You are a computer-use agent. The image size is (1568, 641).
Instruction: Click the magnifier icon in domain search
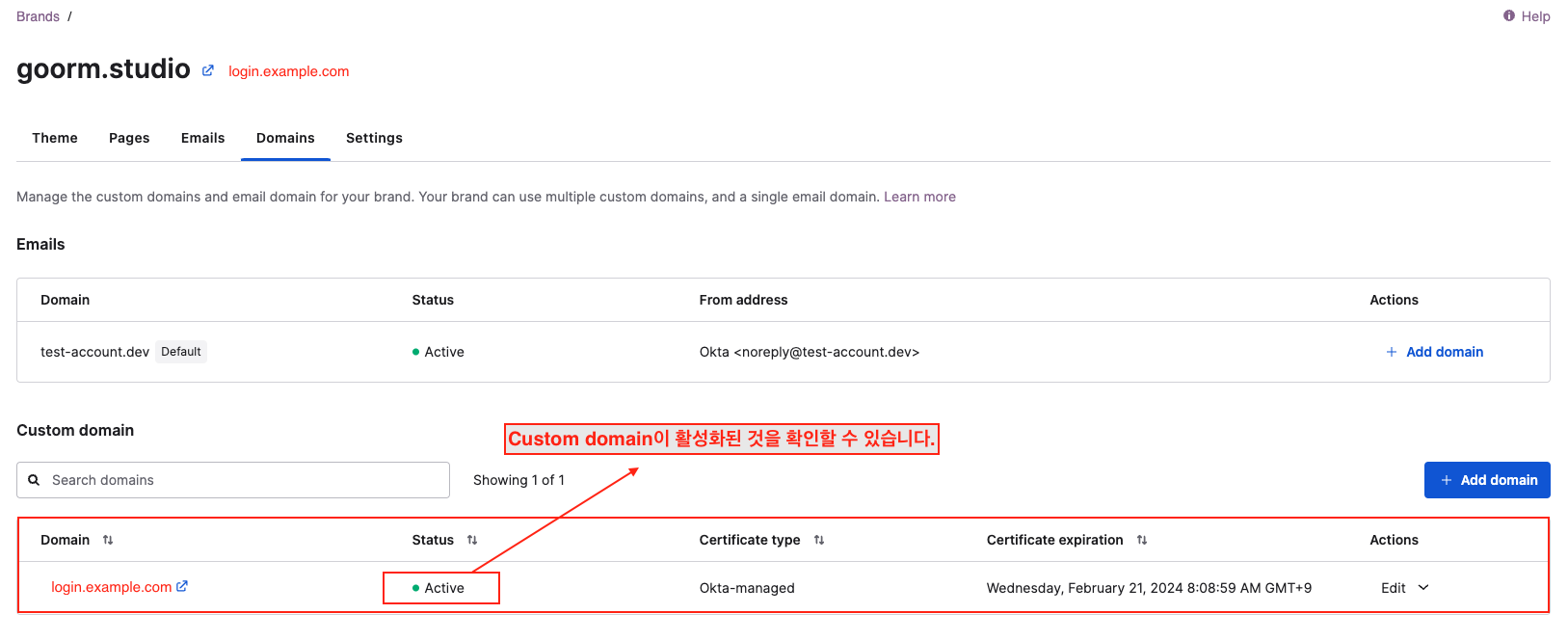click(34, 480)
